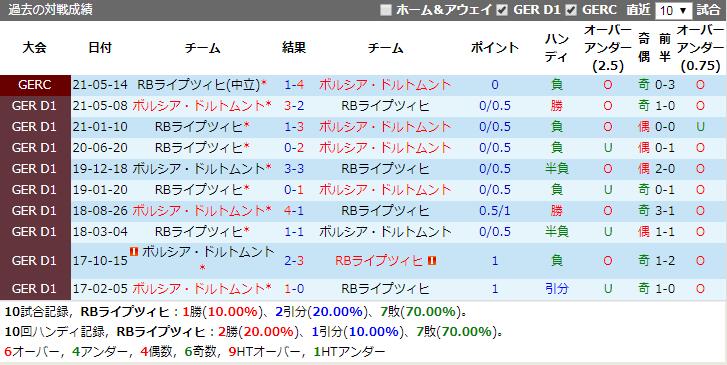This screenshot has height=365, width=727.
Task: Uncheck the GER D1 filter checkbox
Action: click(x=502, y=10)
